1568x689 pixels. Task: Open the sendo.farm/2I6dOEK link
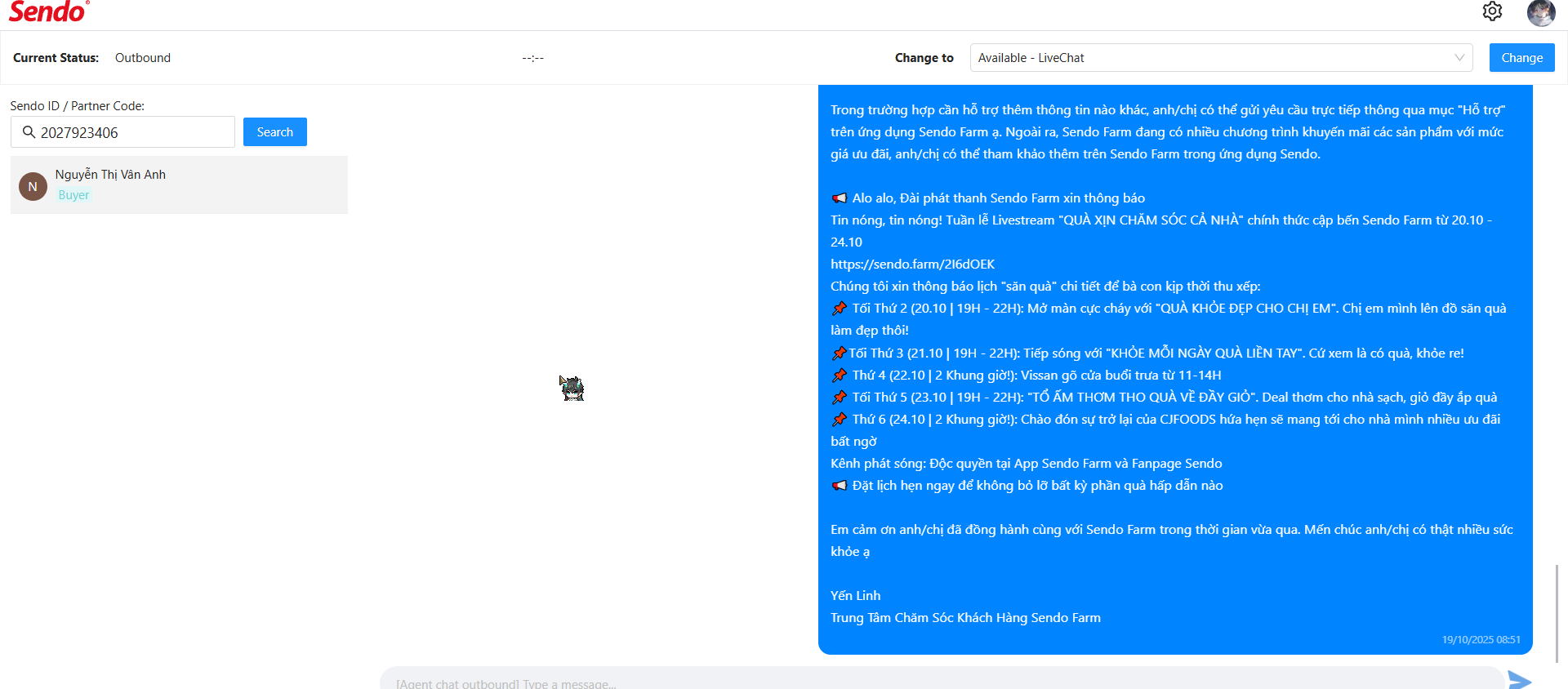click(912, 264)
